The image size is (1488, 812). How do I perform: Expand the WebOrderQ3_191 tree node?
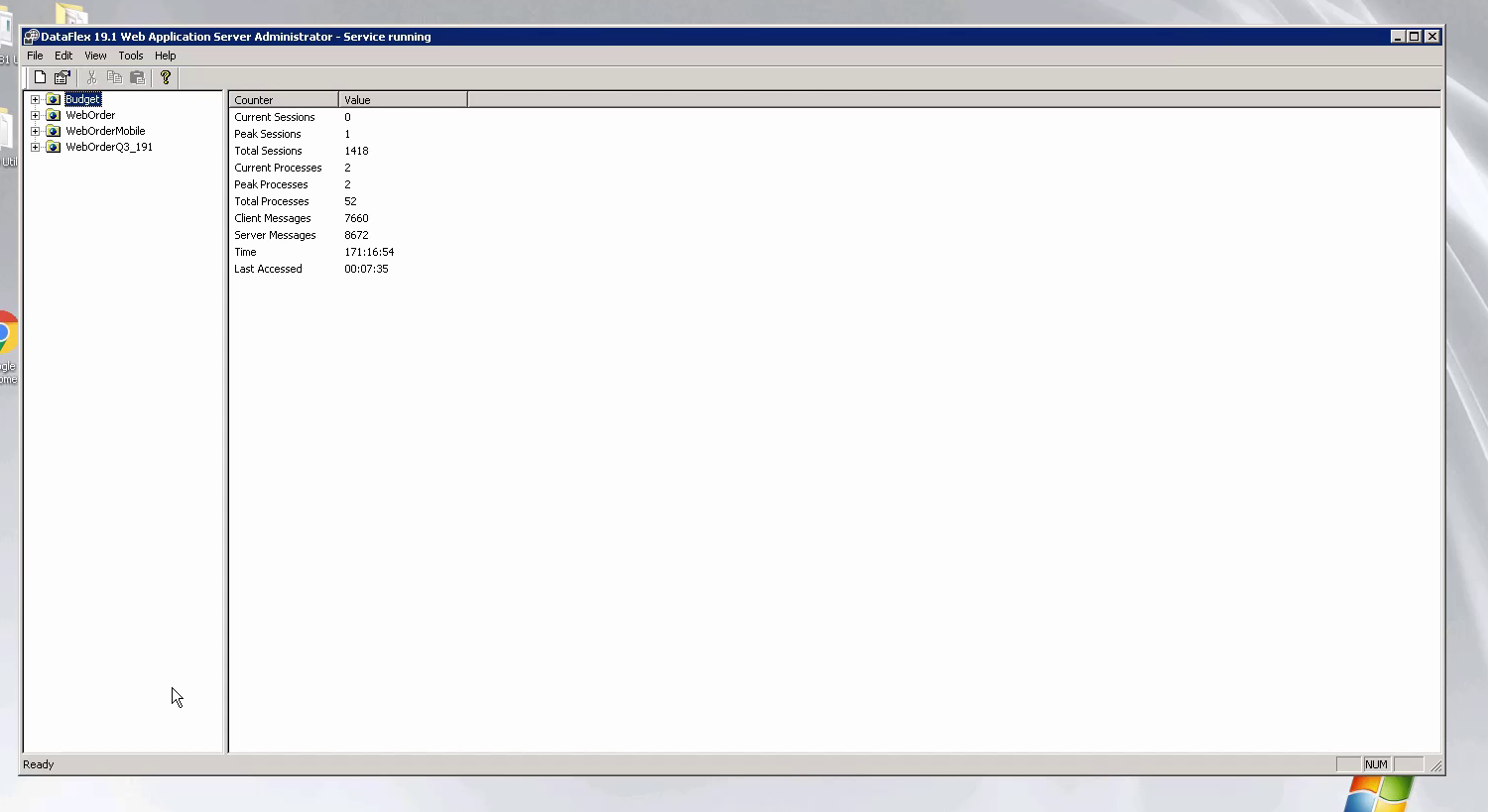coord(36,147)
